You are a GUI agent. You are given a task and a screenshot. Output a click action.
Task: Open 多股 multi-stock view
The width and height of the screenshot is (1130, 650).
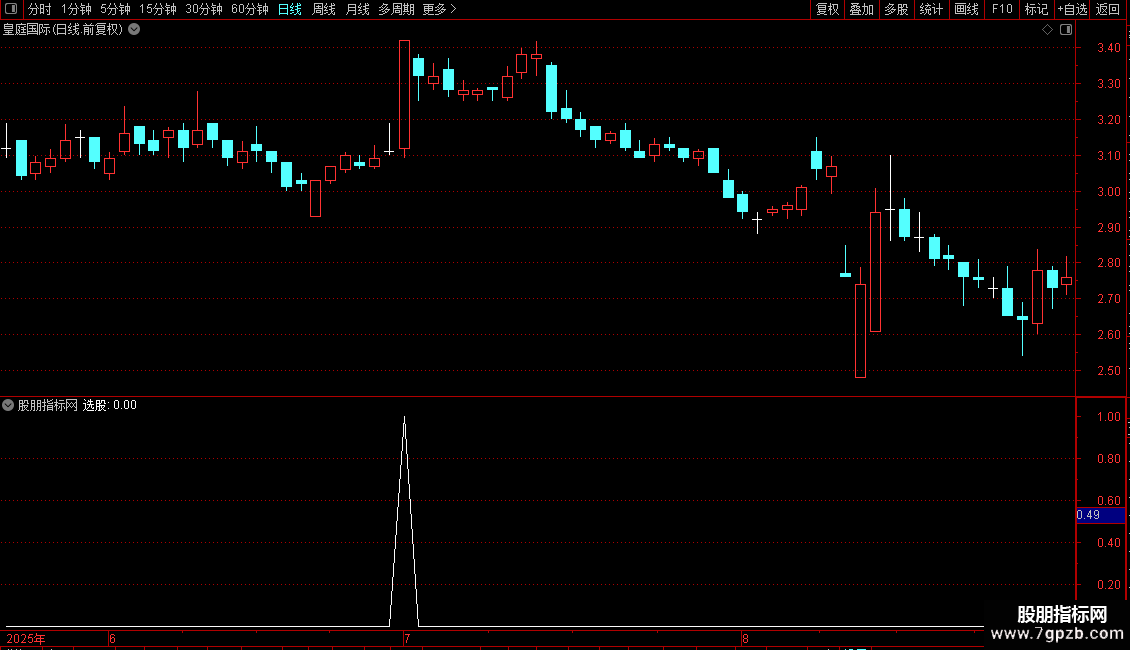click(896, 9)
